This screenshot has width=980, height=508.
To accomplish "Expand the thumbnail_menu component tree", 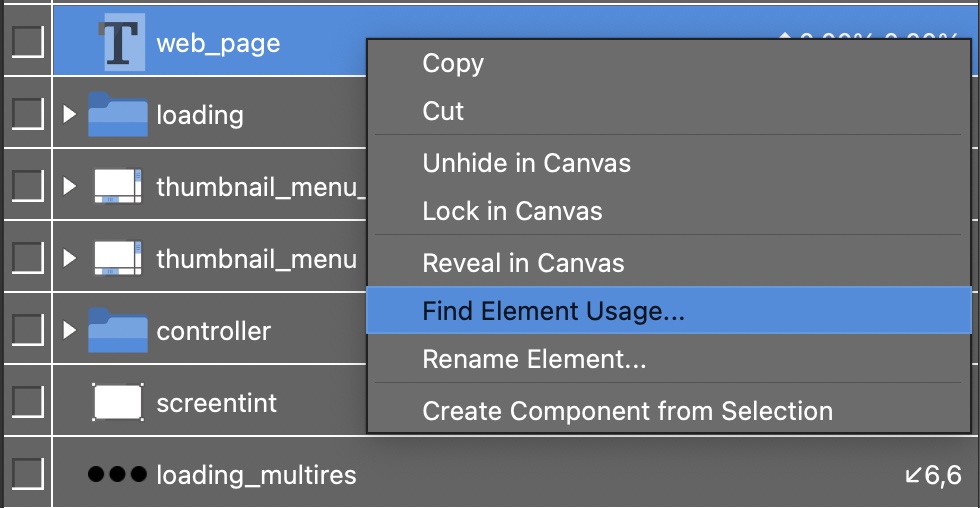I will point(69,258).
